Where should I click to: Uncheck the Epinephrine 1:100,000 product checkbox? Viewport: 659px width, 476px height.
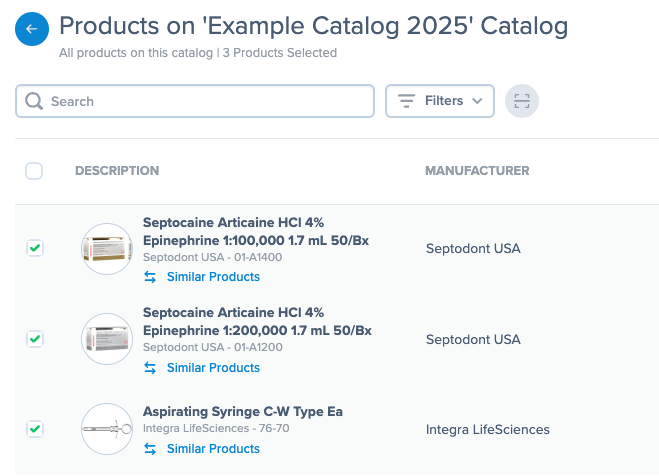click(x=35, y=248)
